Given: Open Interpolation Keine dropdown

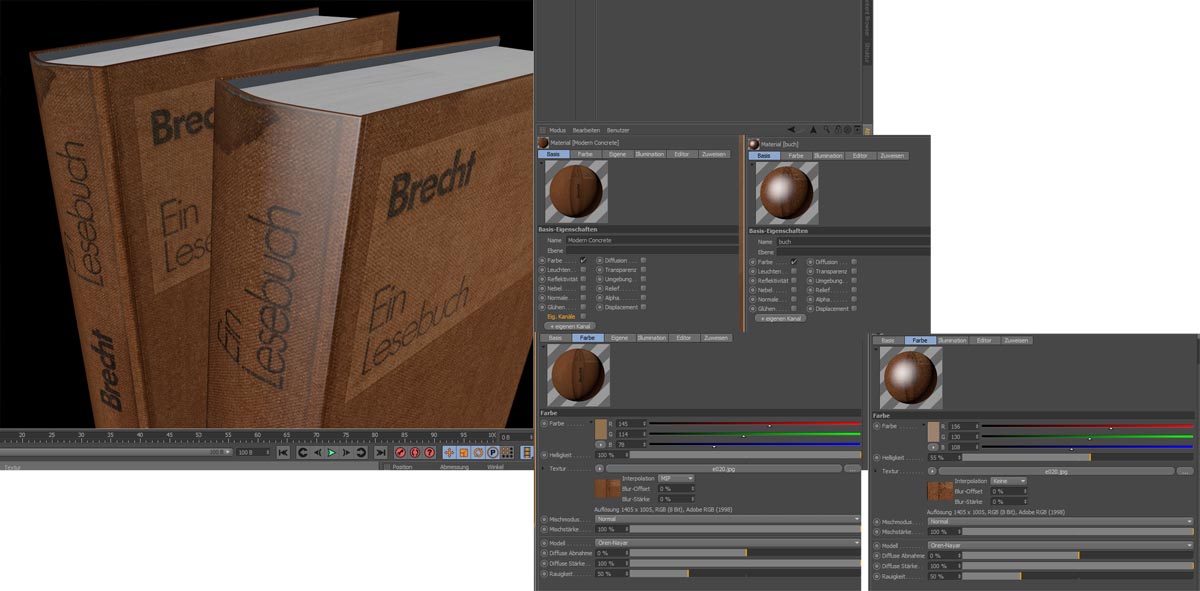Looking at the screenshot, I should click(x=1008, y=481).
